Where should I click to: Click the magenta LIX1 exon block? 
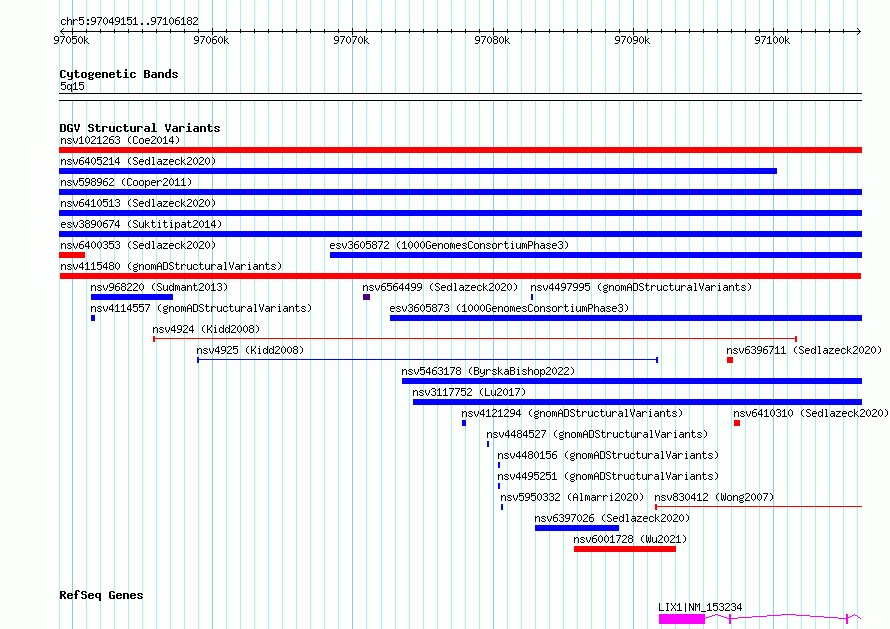tap(682, 619)
